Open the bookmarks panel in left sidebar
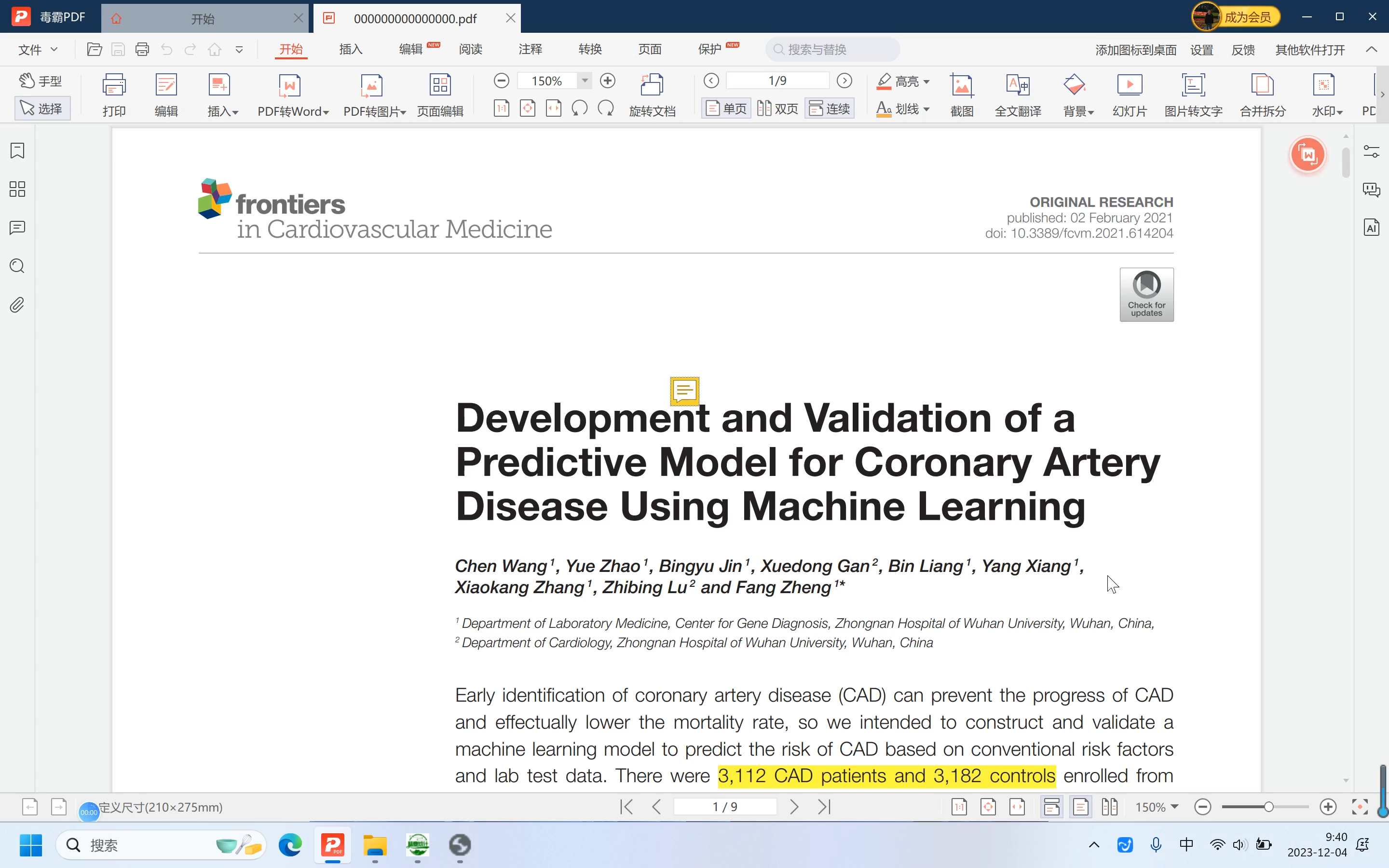Viewport: 1389px width, 868px height. click(x=17, y=151)
